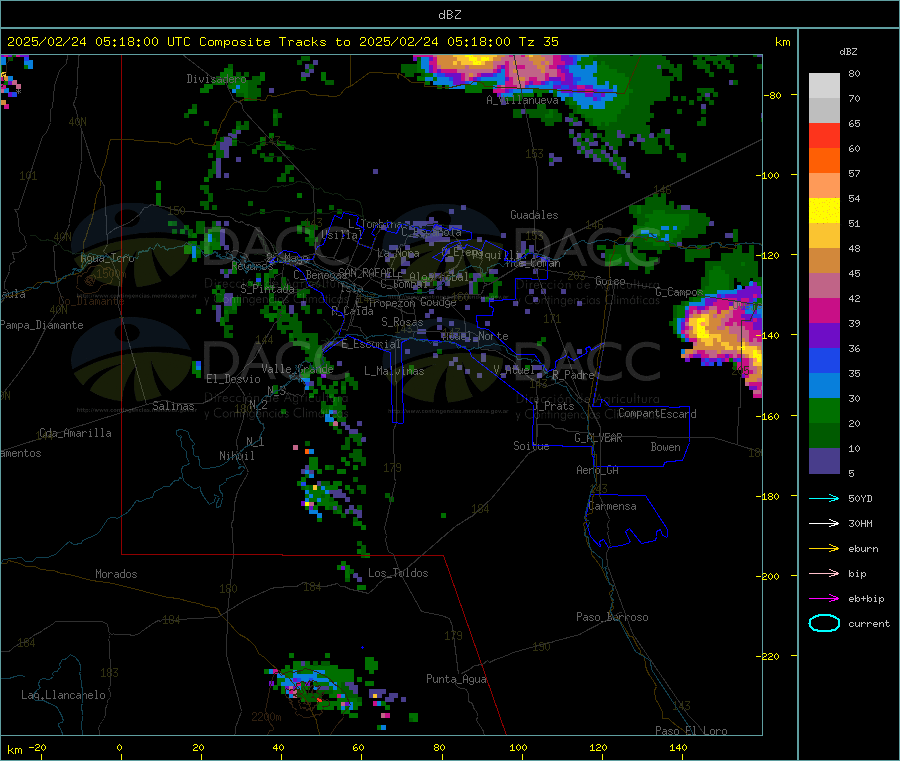The width and height of the screenshot is (900, 761).
Task: Click the Punta_Agua map label
Action: coord(456,680)
